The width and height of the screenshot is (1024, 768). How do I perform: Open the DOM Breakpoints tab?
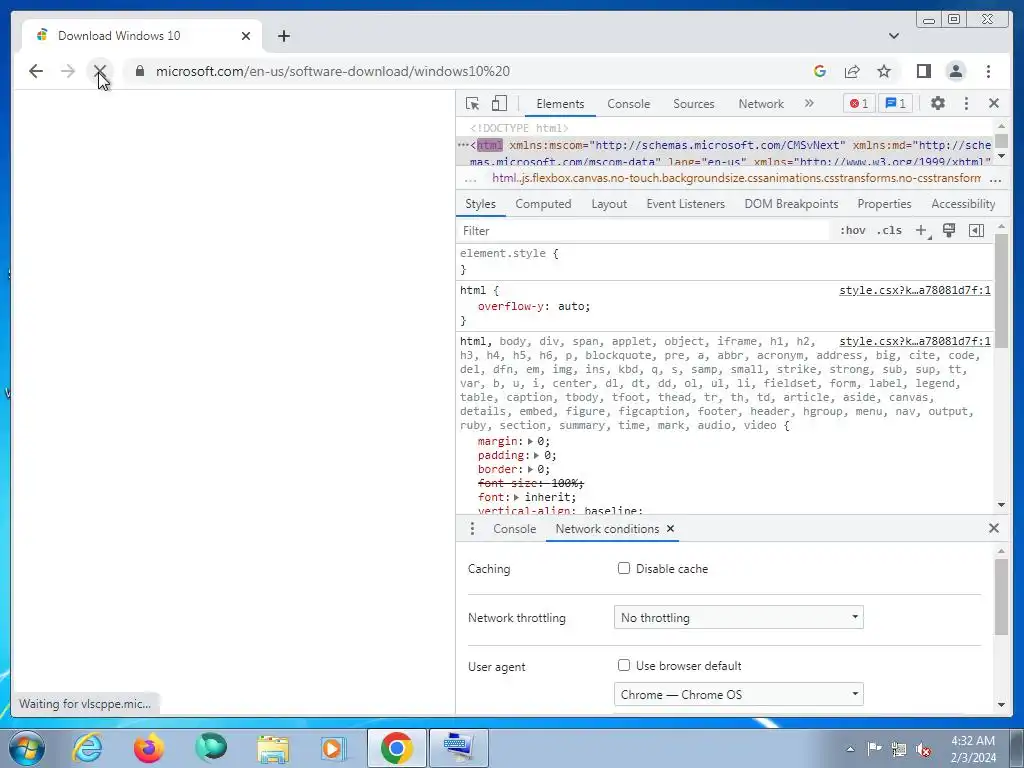point(792,204)
